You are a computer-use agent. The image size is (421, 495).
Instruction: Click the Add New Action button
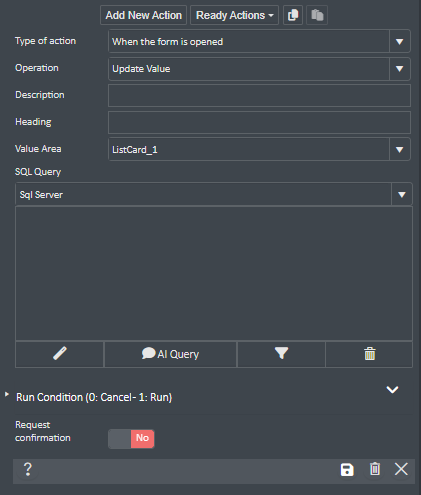[x=143, y=15]
